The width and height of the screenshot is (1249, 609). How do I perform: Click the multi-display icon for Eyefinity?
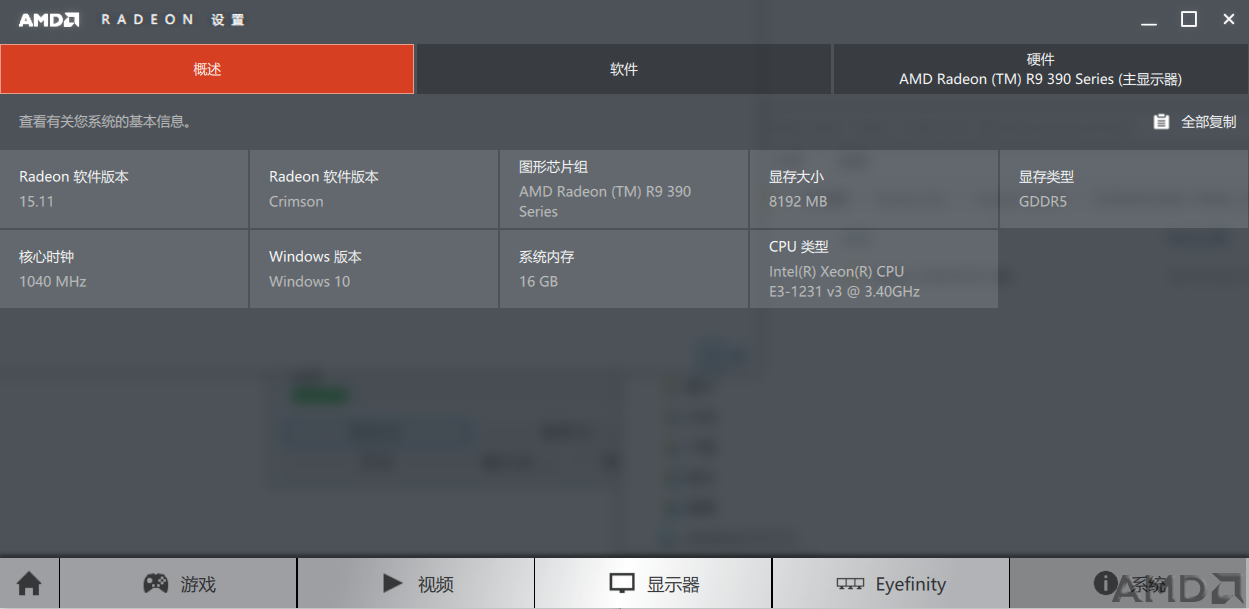click(x=850, y=584)
